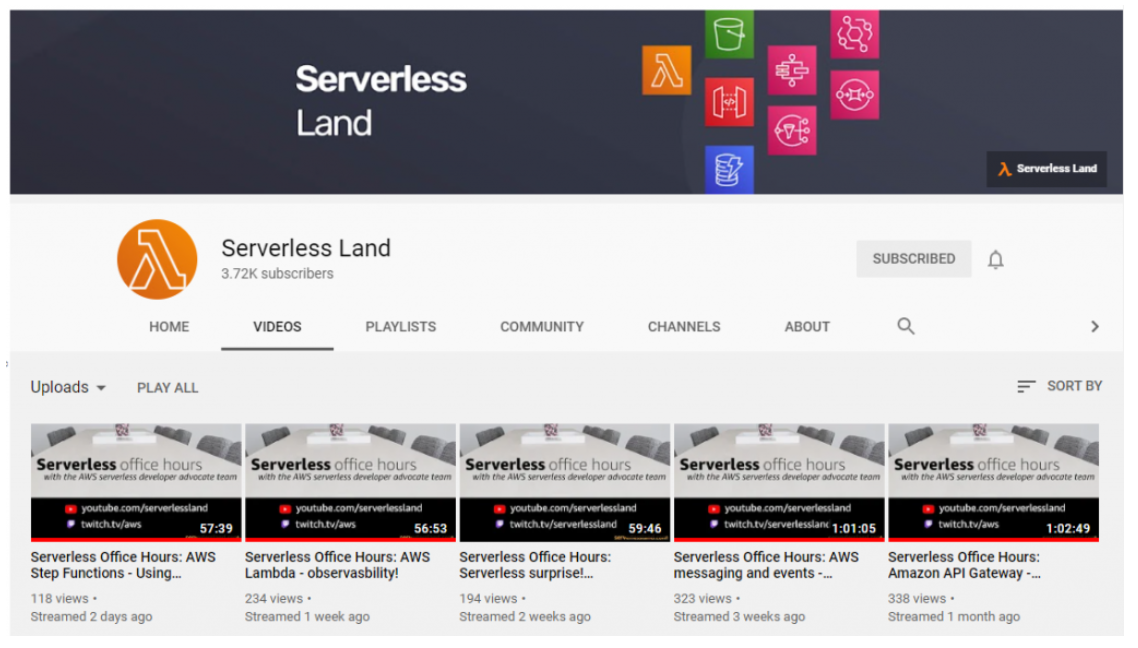The width and height of the screenshot is (1138, 648).
Task: Click the pink EventBridge icon at the top of the banner
Action: [x=854, y=34]
